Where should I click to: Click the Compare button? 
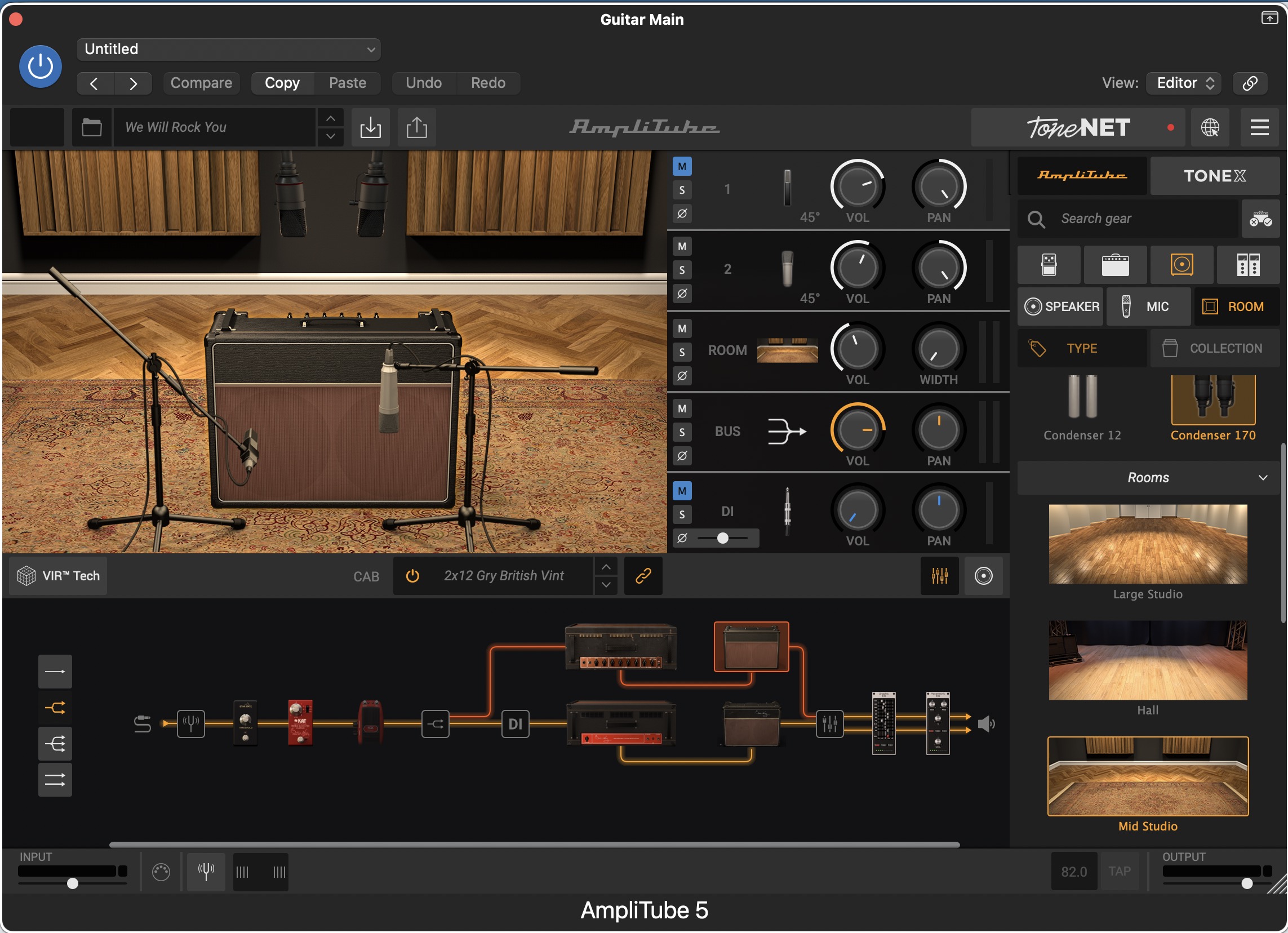point(201,83)
